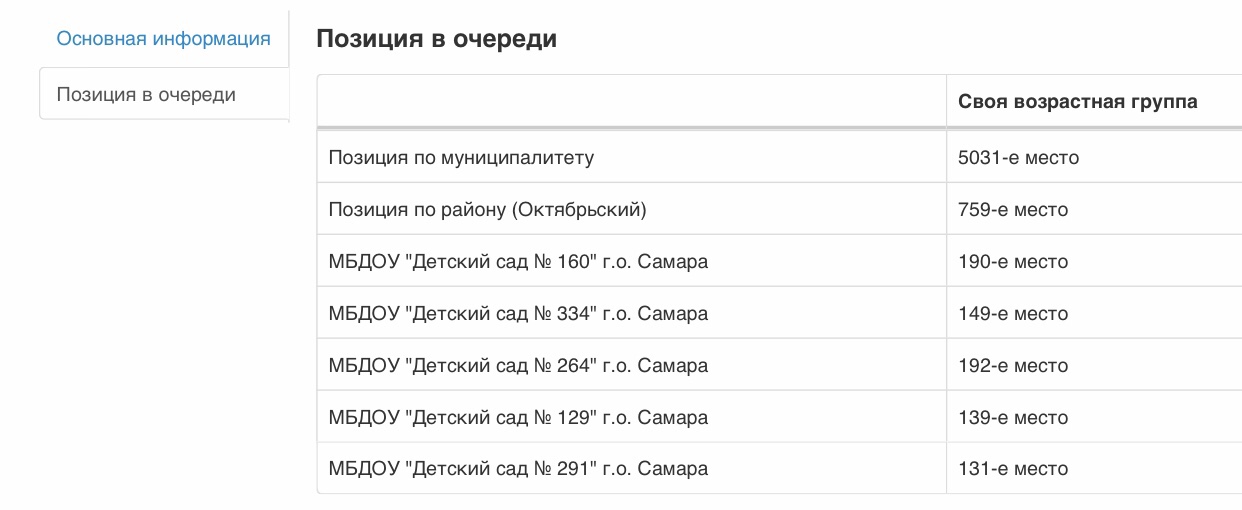Select the Детский сад № 334 row
The height and width of the screenshot is (510, 1242).
779,313
